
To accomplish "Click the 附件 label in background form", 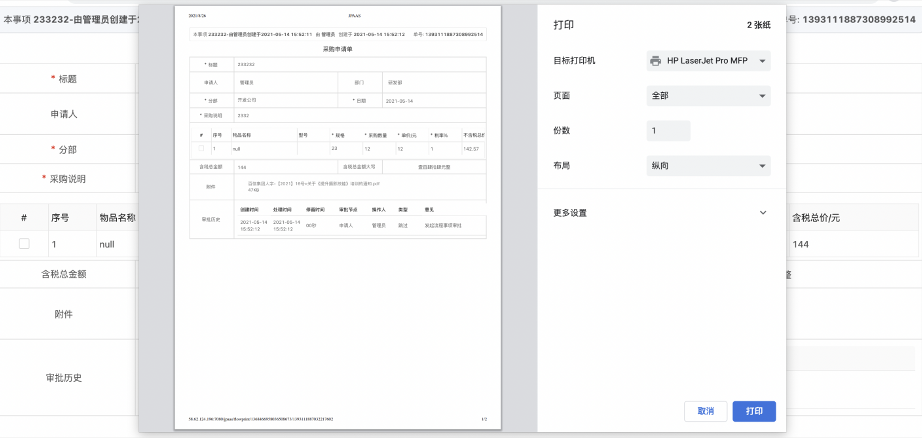I will 64,314.
